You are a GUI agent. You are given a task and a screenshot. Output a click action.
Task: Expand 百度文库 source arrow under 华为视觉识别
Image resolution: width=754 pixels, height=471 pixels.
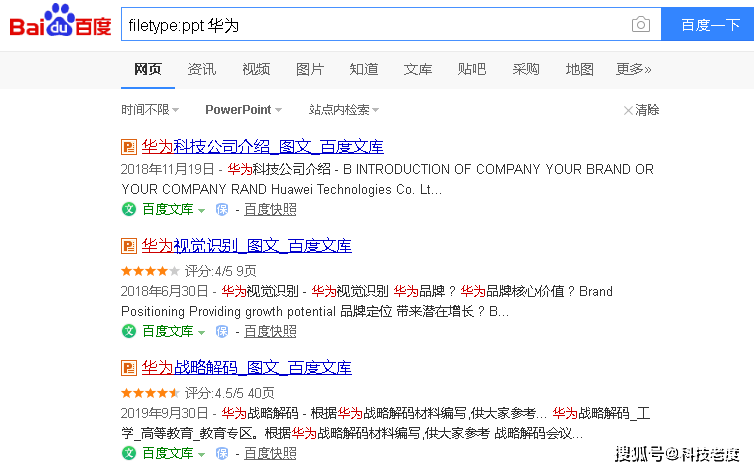201,332
